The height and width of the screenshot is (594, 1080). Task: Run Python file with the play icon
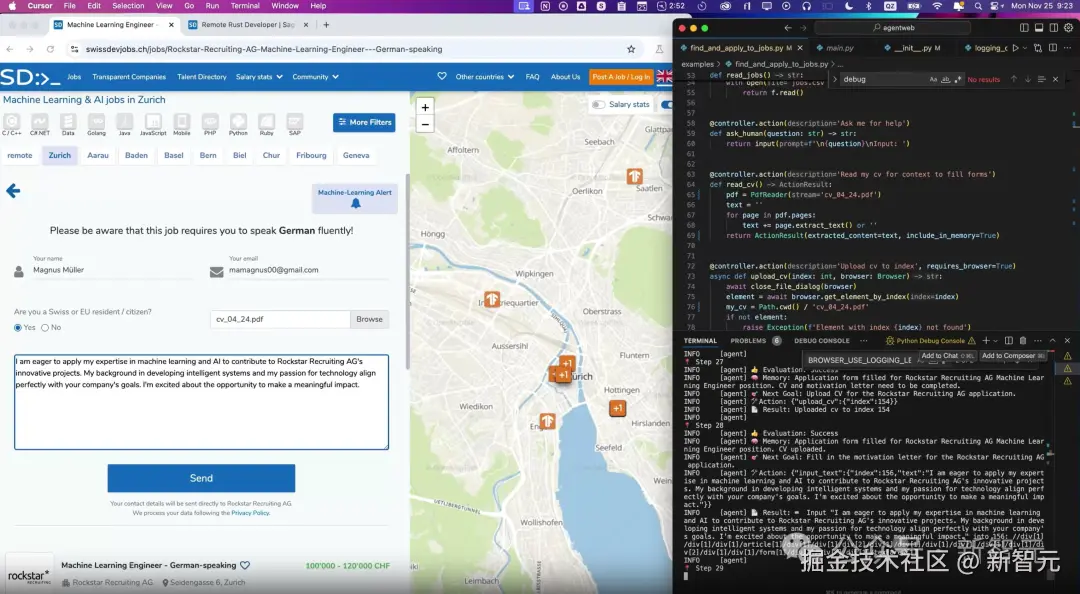point(1015,48)
